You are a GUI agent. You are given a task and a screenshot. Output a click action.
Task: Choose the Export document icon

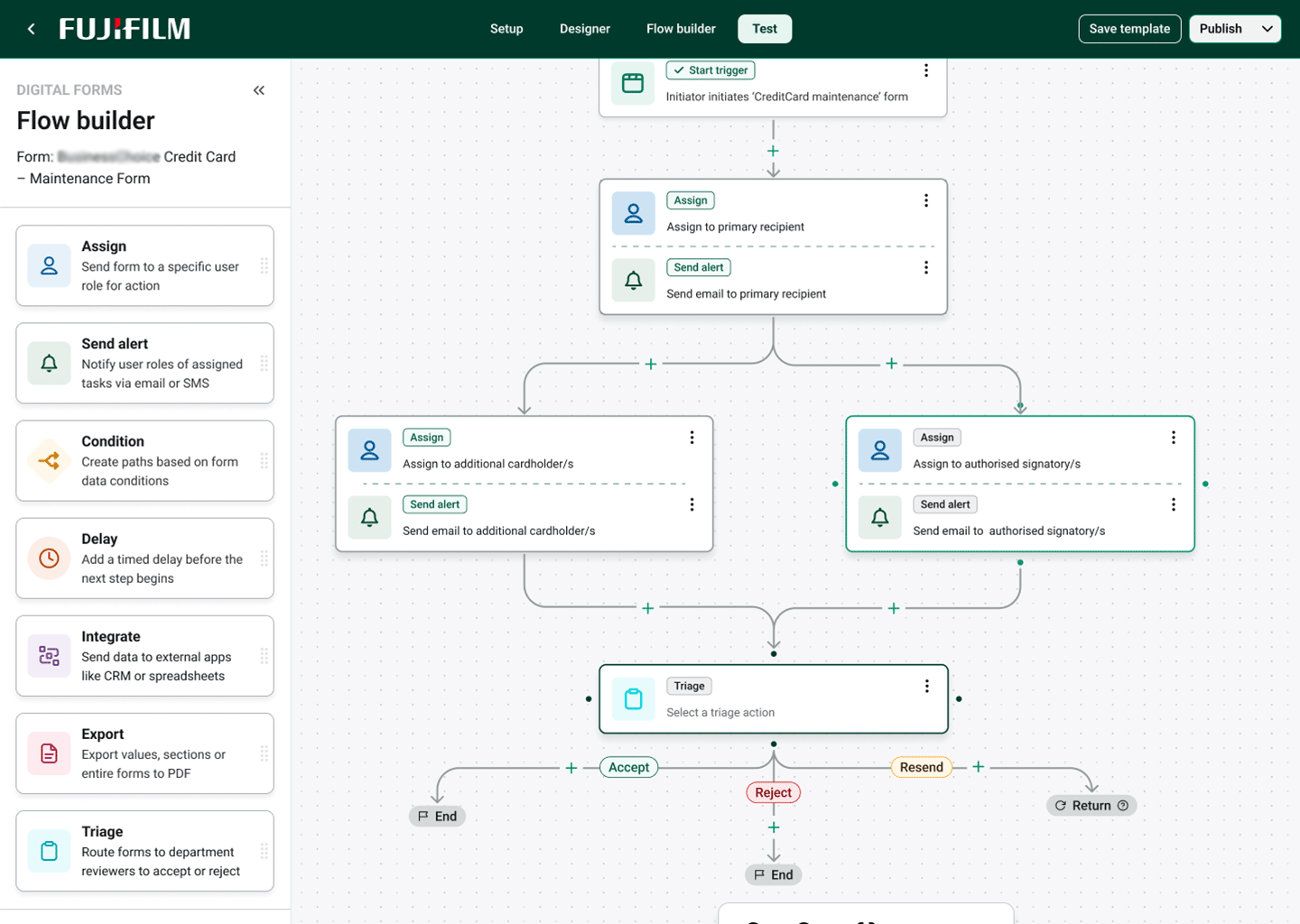point(49,753)
